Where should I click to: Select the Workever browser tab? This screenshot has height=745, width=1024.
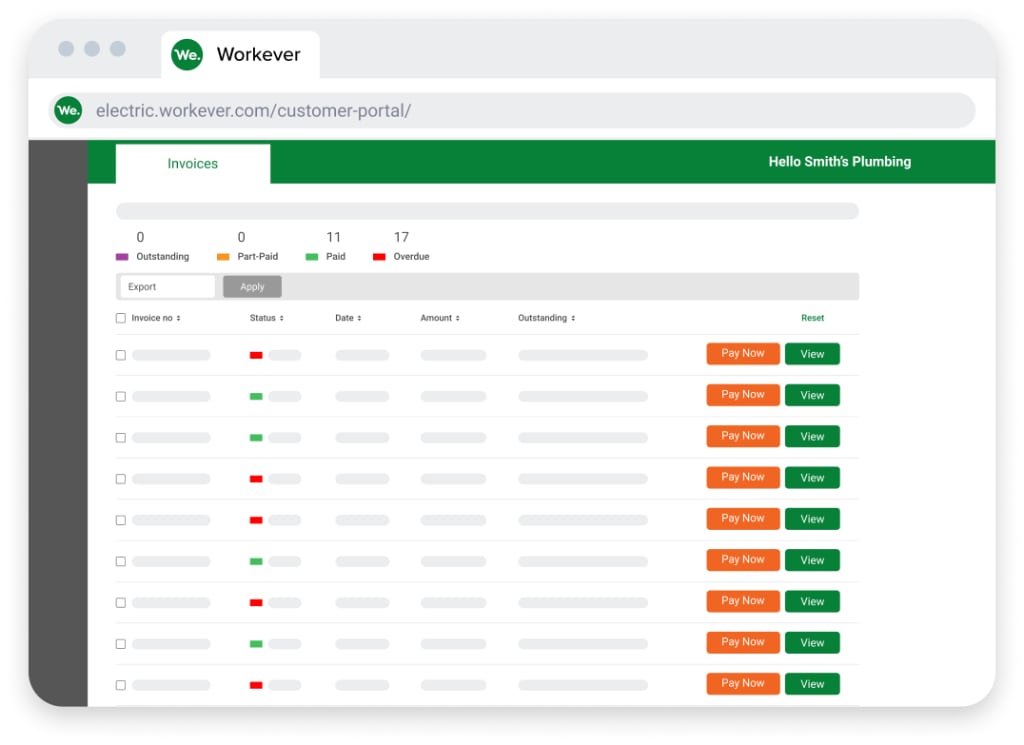pyautogui.click(x=258, y=55)
